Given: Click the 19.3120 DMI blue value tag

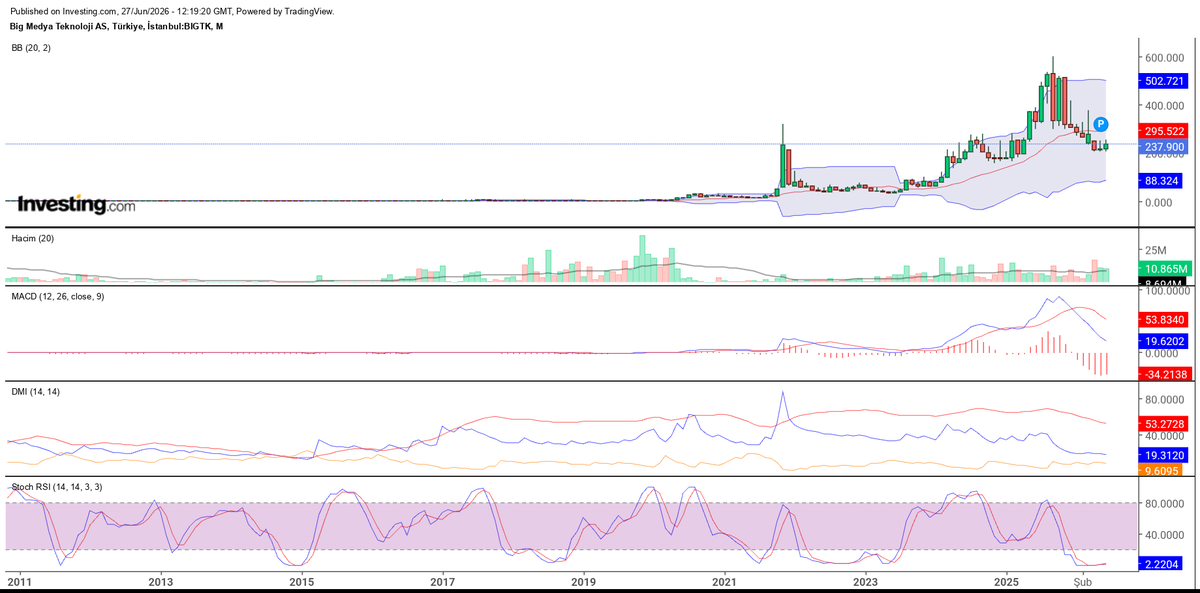Looking at the screenshot, I should coord(1164,453).
